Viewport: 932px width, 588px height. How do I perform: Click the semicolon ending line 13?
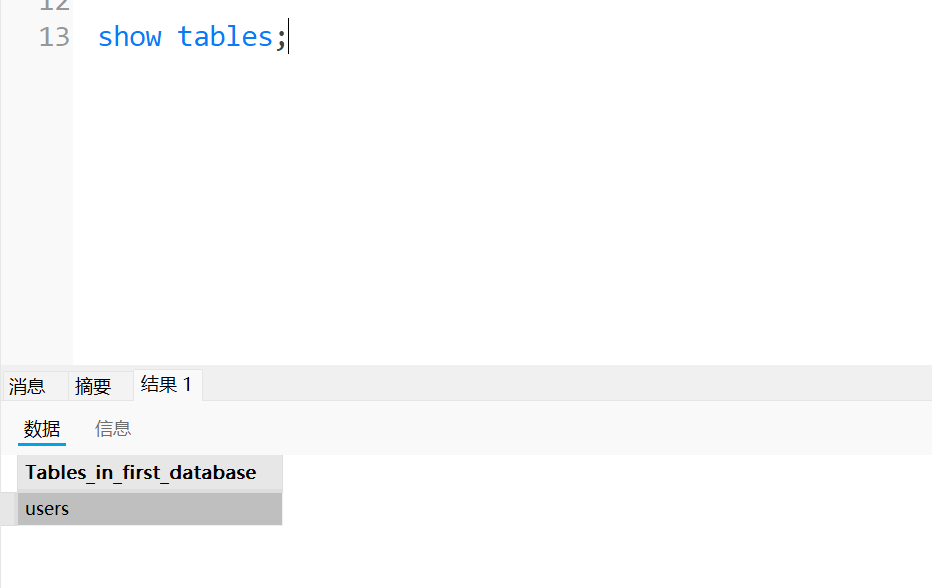pyautogui.click(x=280, y=37)
